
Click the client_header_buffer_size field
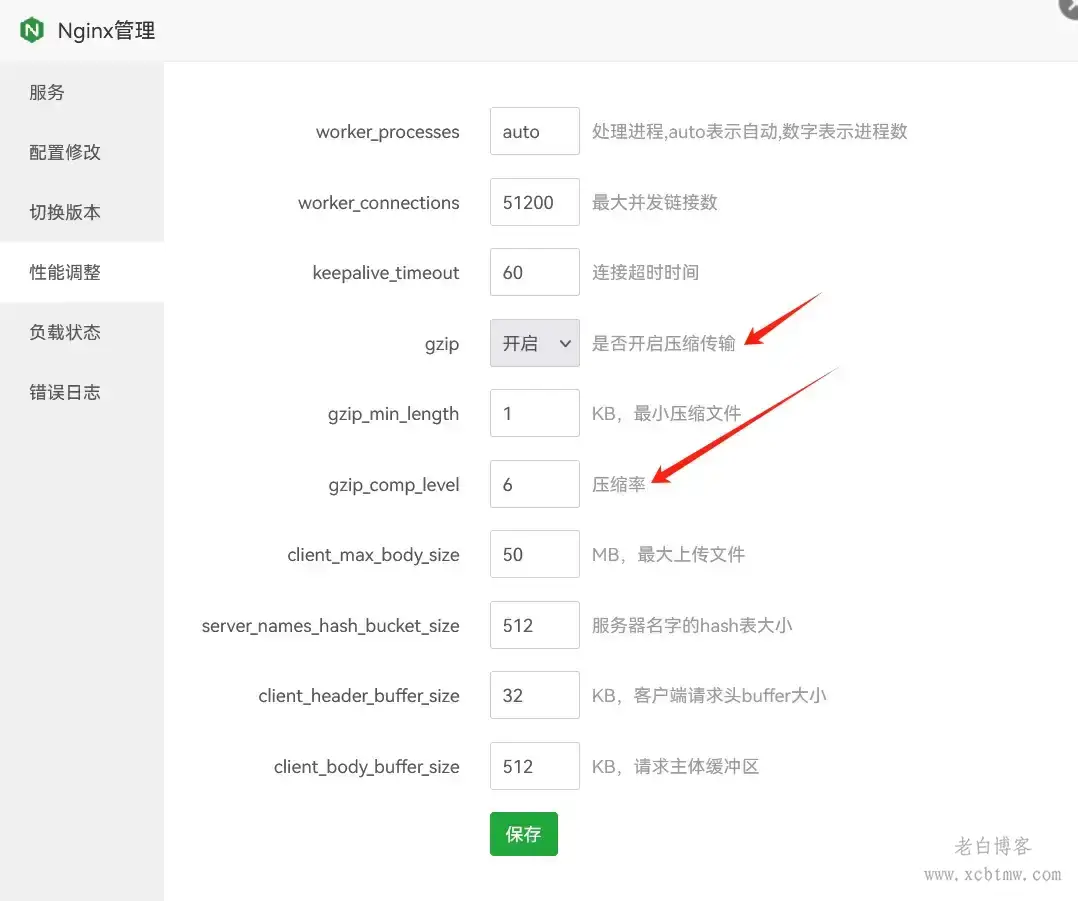(534, 695)
